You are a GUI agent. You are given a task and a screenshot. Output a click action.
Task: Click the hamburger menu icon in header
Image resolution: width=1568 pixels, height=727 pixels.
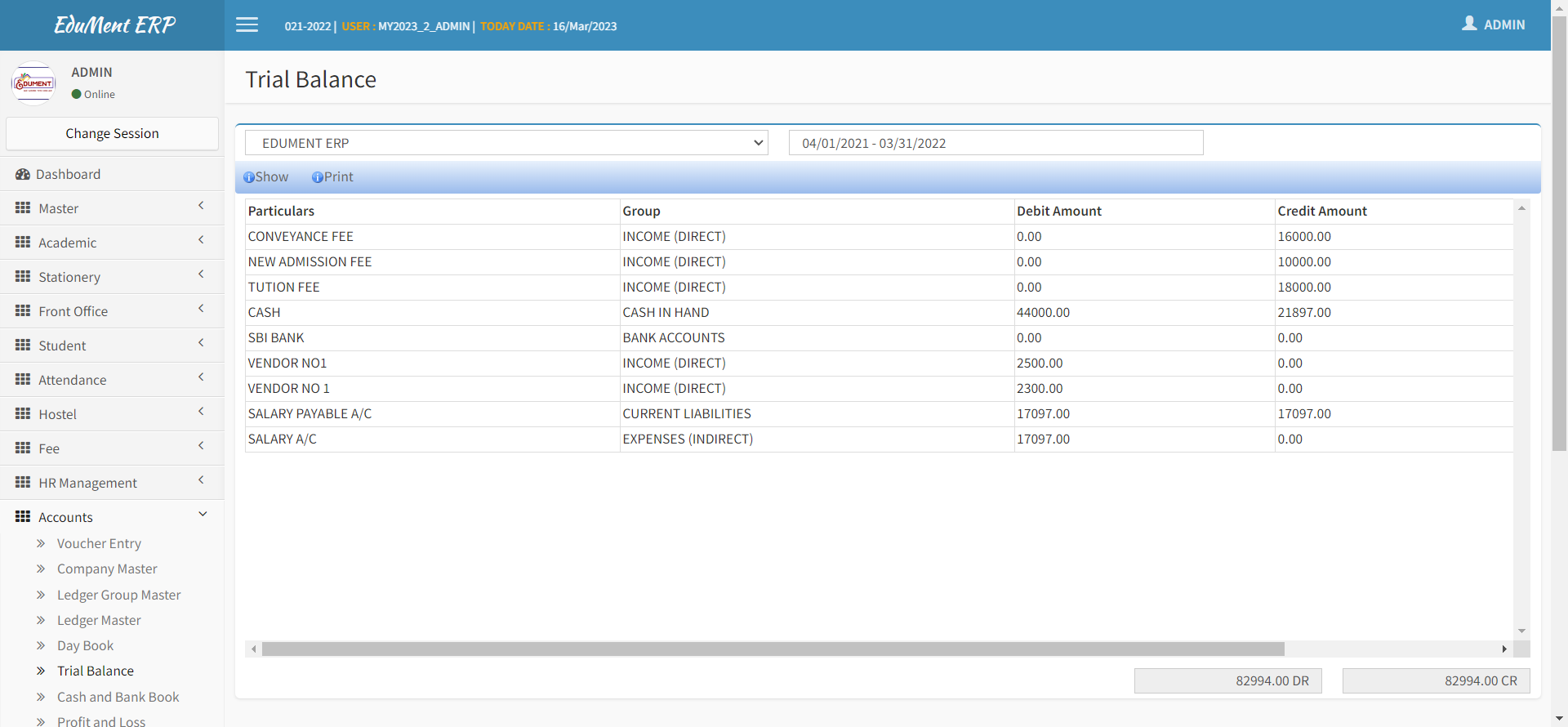pos(247,25)
